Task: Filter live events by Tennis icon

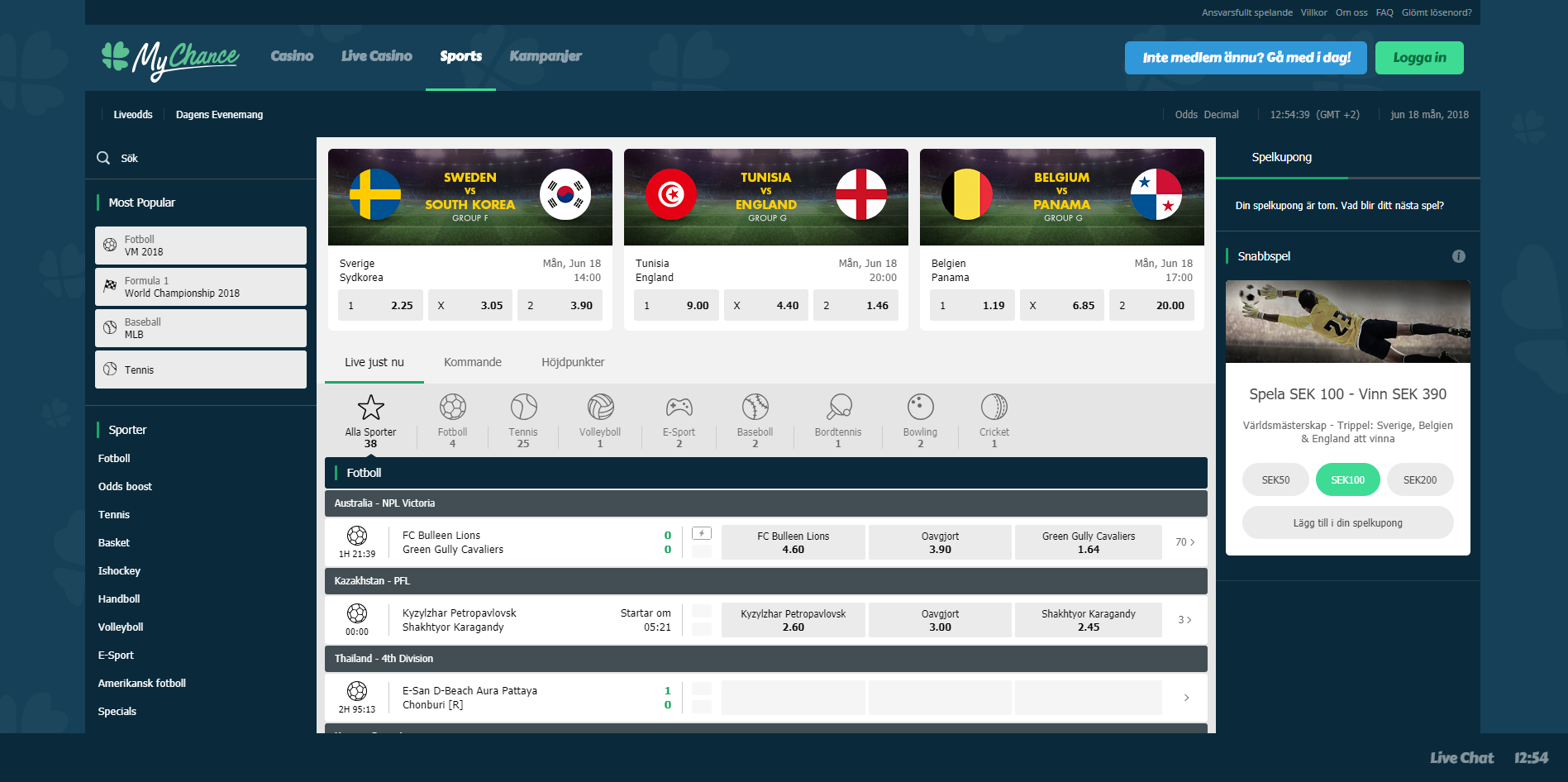Action: [523, 407]
